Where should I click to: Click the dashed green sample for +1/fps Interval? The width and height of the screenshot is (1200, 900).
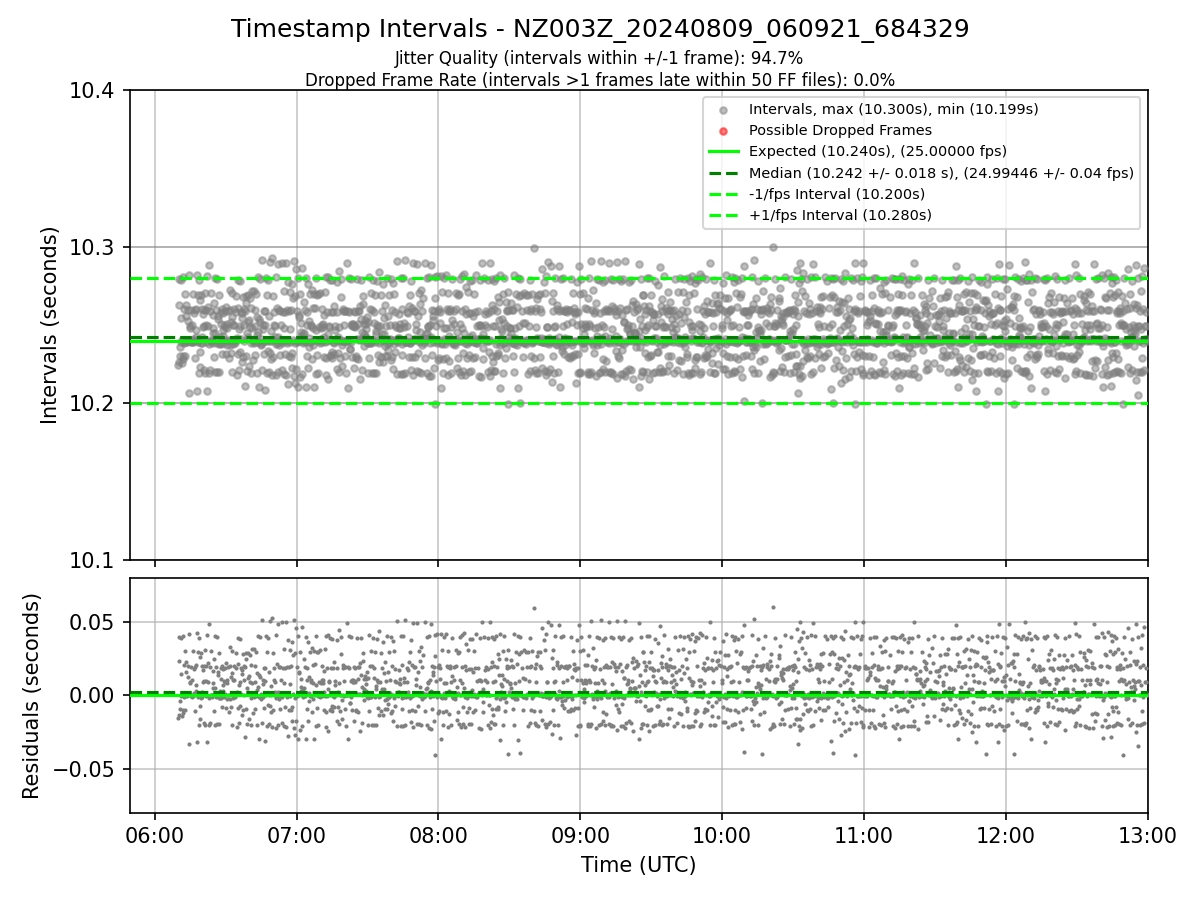point(724,216)
